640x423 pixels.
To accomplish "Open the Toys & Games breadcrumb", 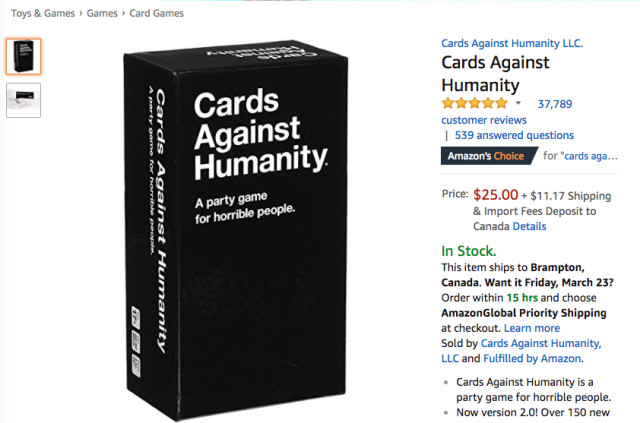I will click(x=43, y=13).
